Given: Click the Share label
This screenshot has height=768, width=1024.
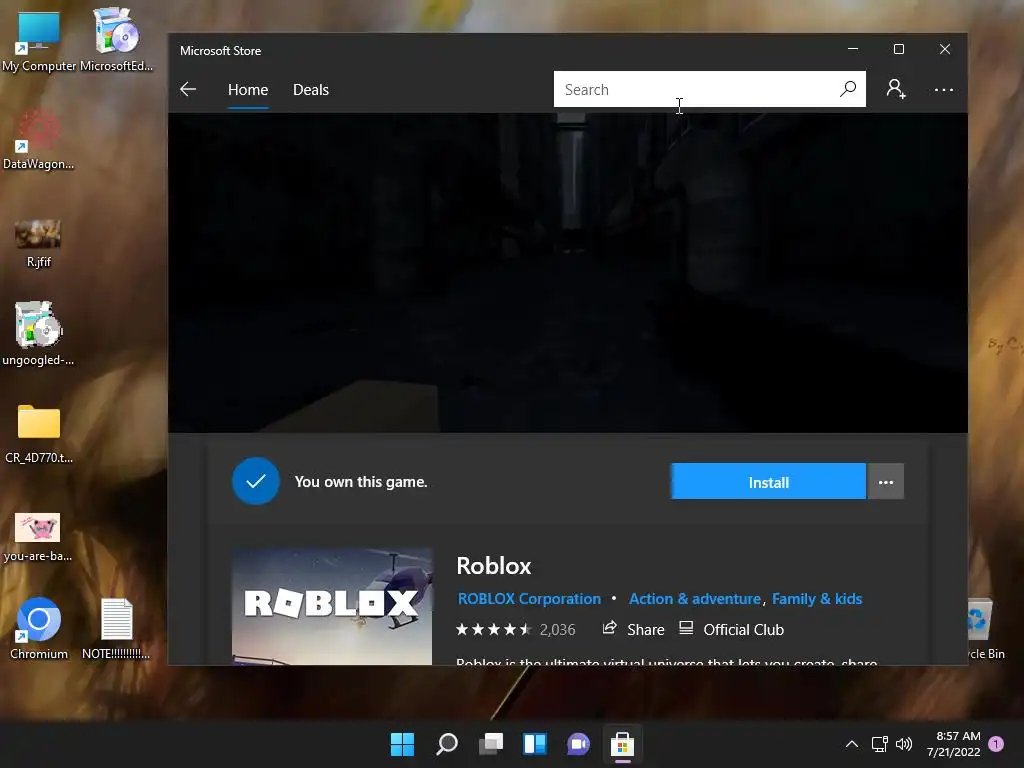Looking at the screenshot, I should pyautogui.click(x=646, y=630).
